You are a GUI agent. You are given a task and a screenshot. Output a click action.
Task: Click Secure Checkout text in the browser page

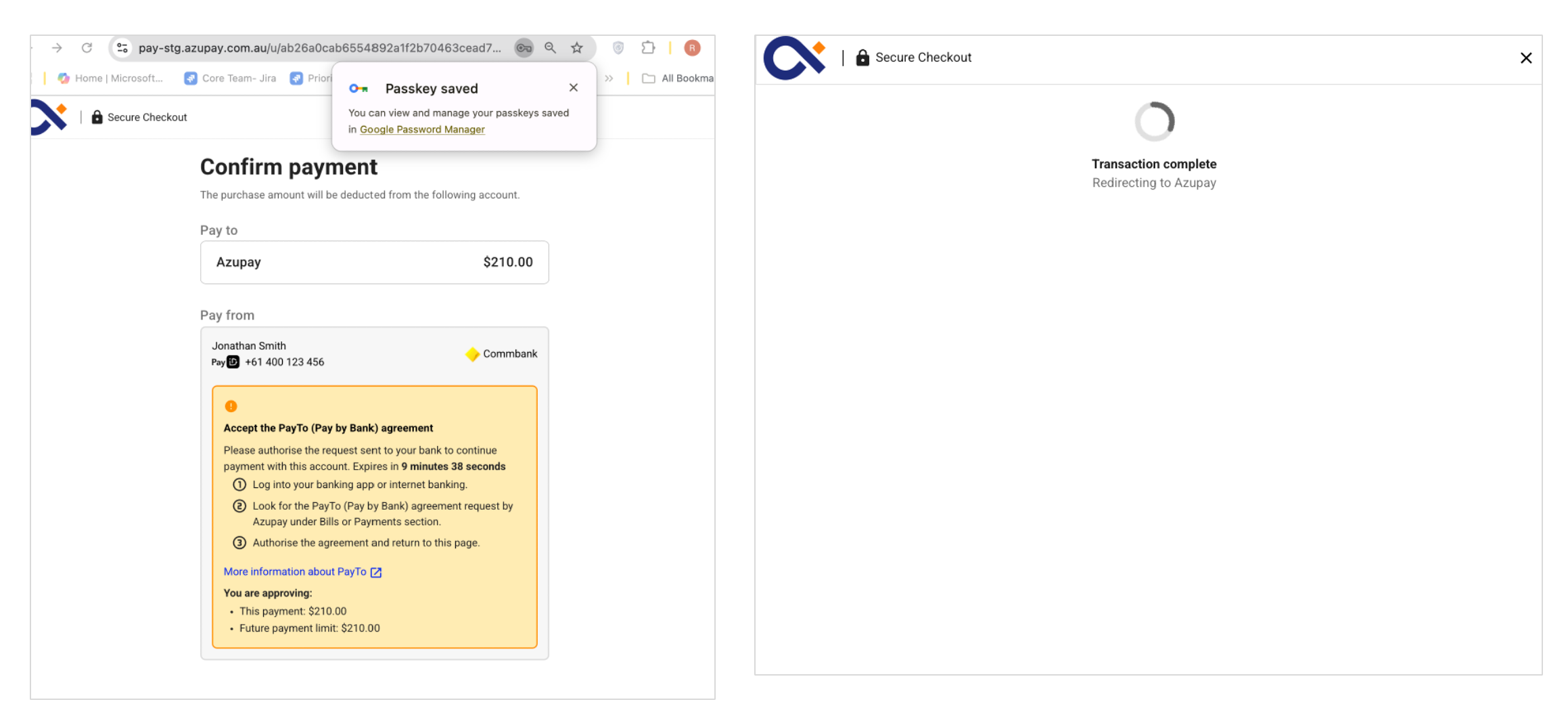(x=147, y=117)
